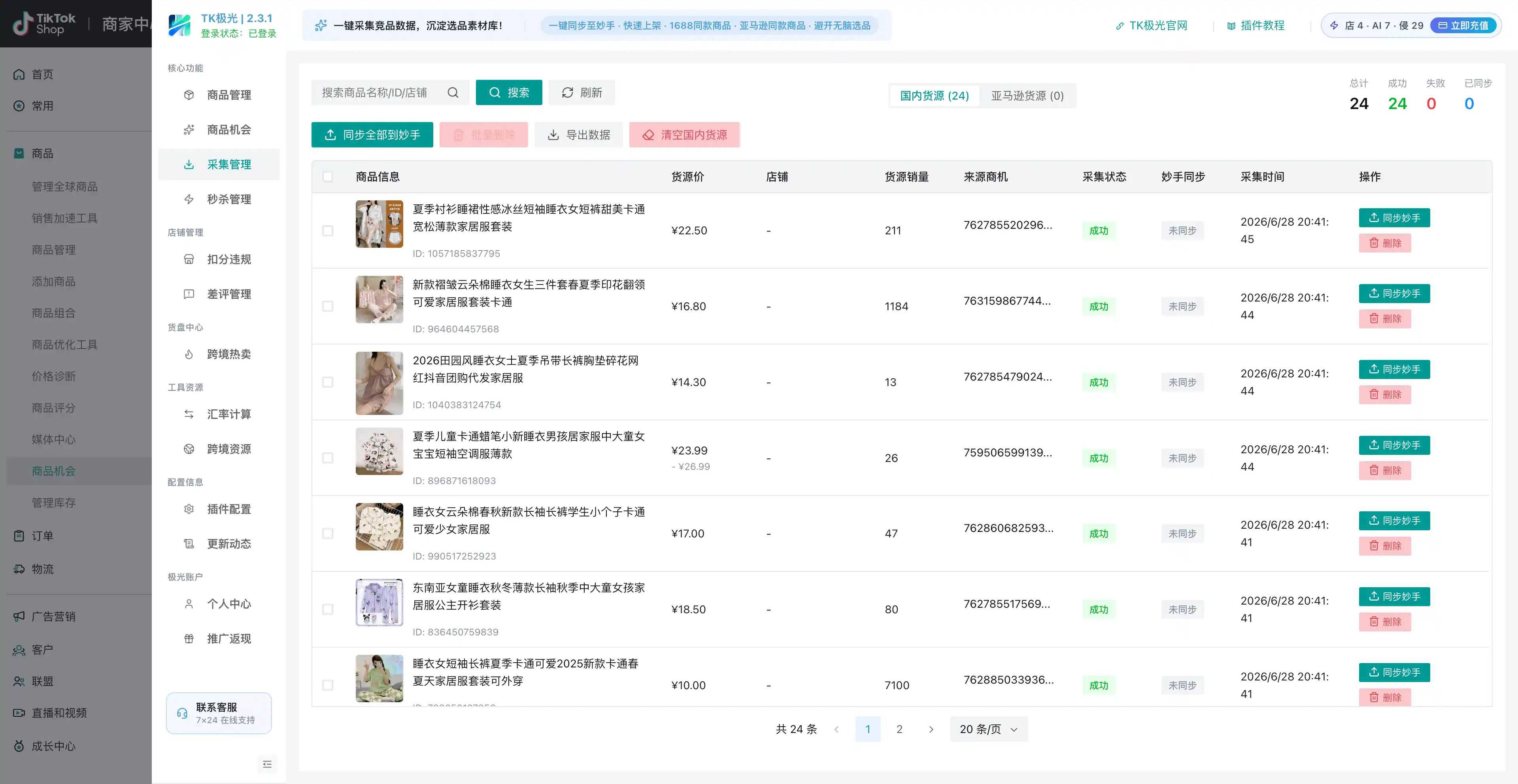Switch to 亚马逊货源 (0) tab

pyautogui.click(x=1027, y=95)
